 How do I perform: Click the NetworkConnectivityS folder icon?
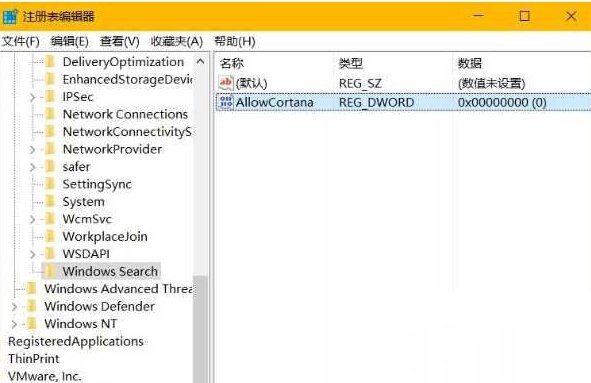pos(50,132)
